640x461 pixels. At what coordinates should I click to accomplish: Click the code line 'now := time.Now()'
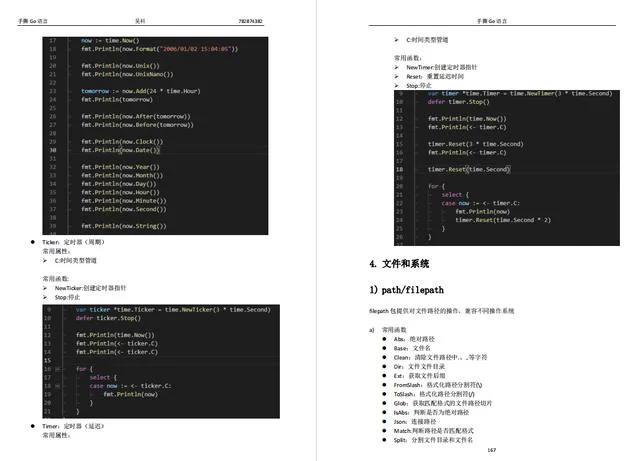click(110, 40)
